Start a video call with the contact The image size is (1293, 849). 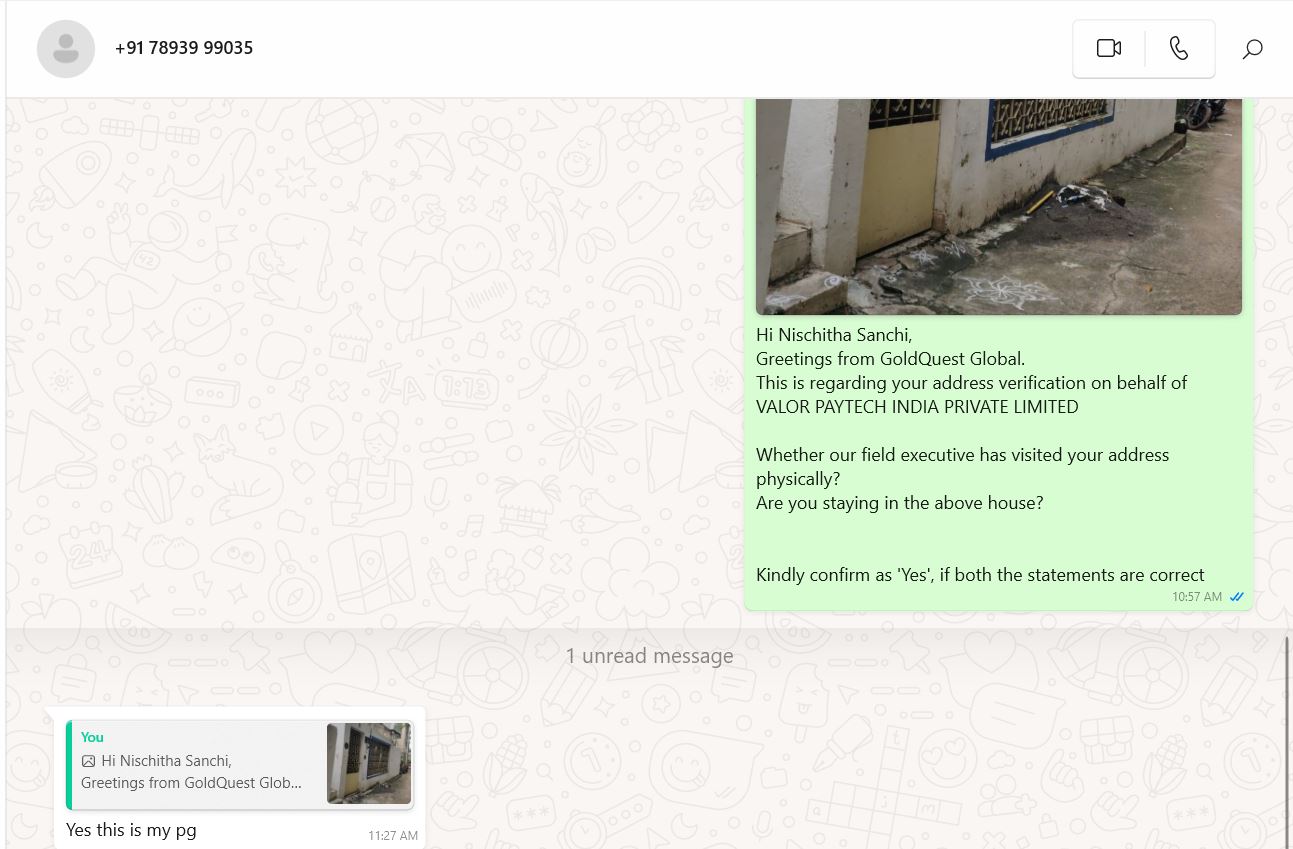pyautogui.click(x=1108, y=48)
